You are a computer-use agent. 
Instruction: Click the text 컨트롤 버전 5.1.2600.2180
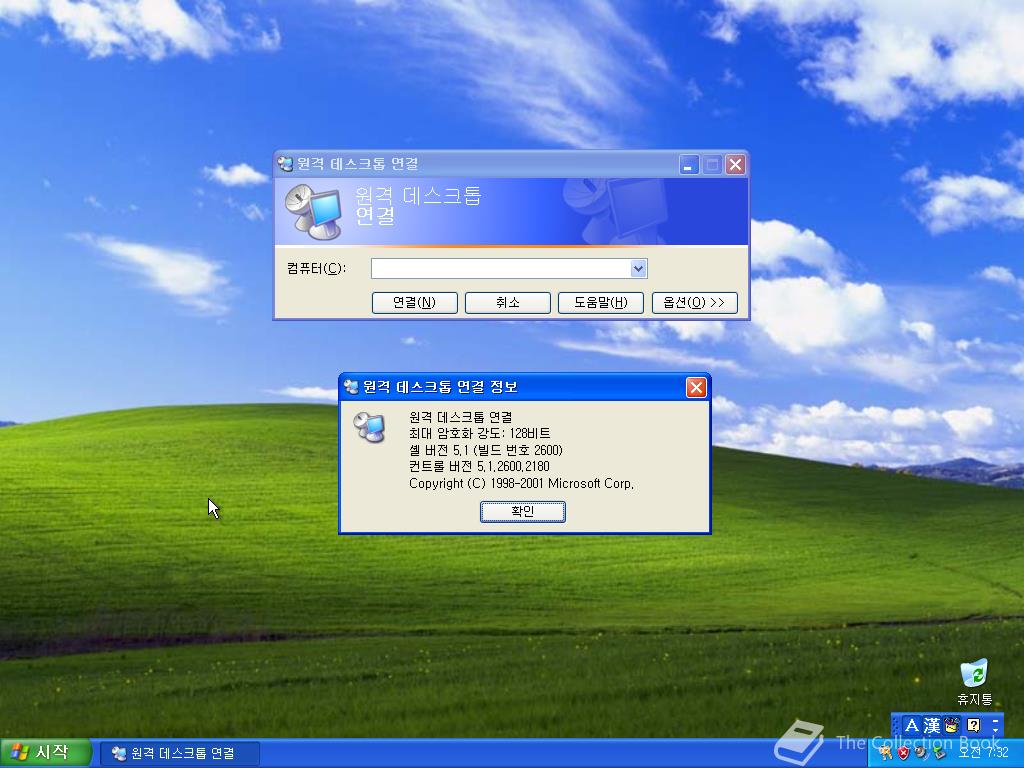[479, 466]
